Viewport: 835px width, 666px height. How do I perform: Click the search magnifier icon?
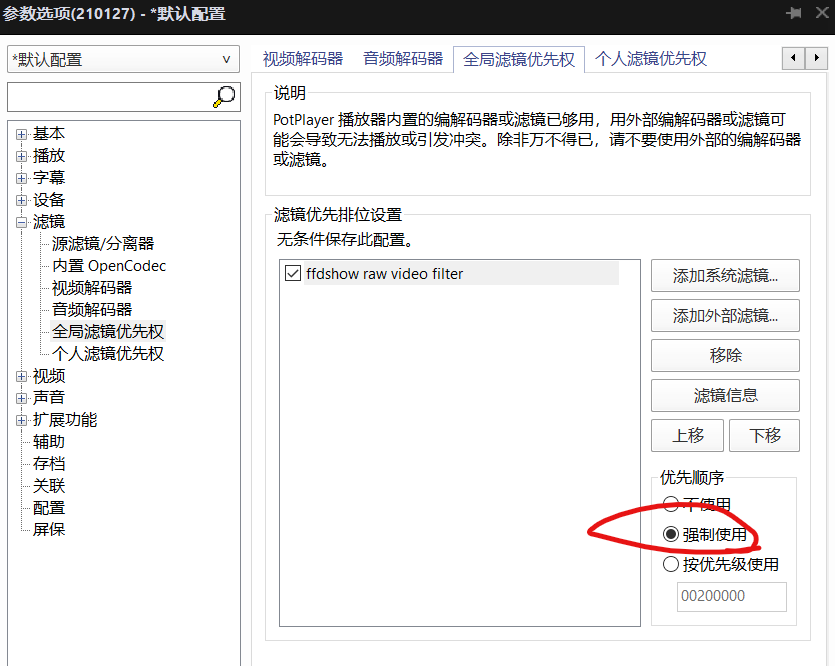224,96
